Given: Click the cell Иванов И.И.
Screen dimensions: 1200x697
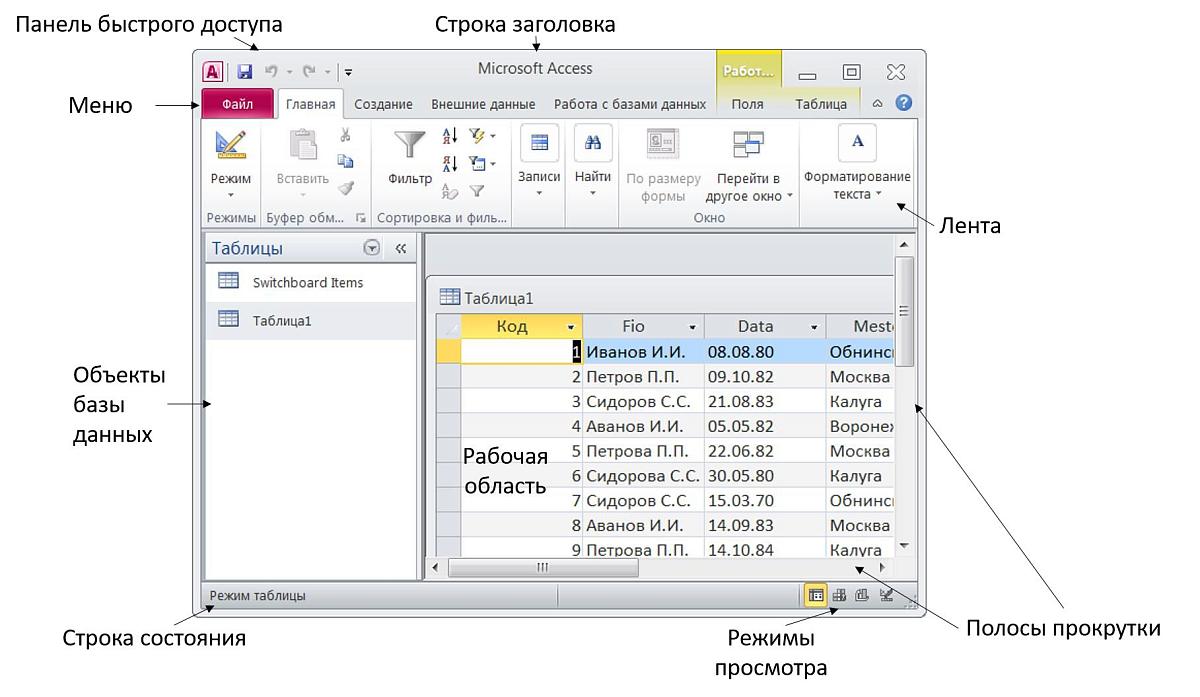Looking at the screenshot, I should [x=644, y=352].
